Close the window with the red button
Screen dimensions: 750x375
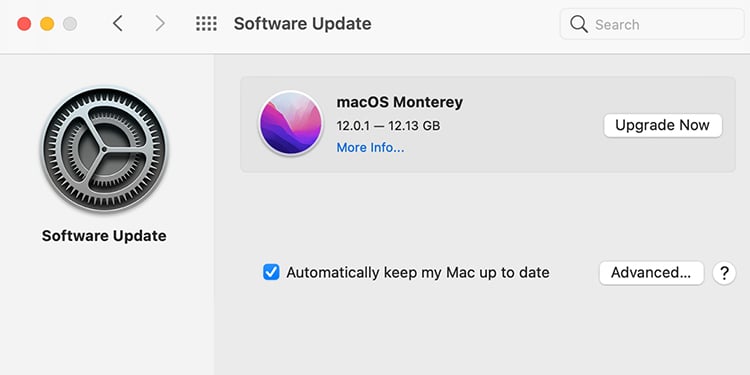(x=24, y=24)
